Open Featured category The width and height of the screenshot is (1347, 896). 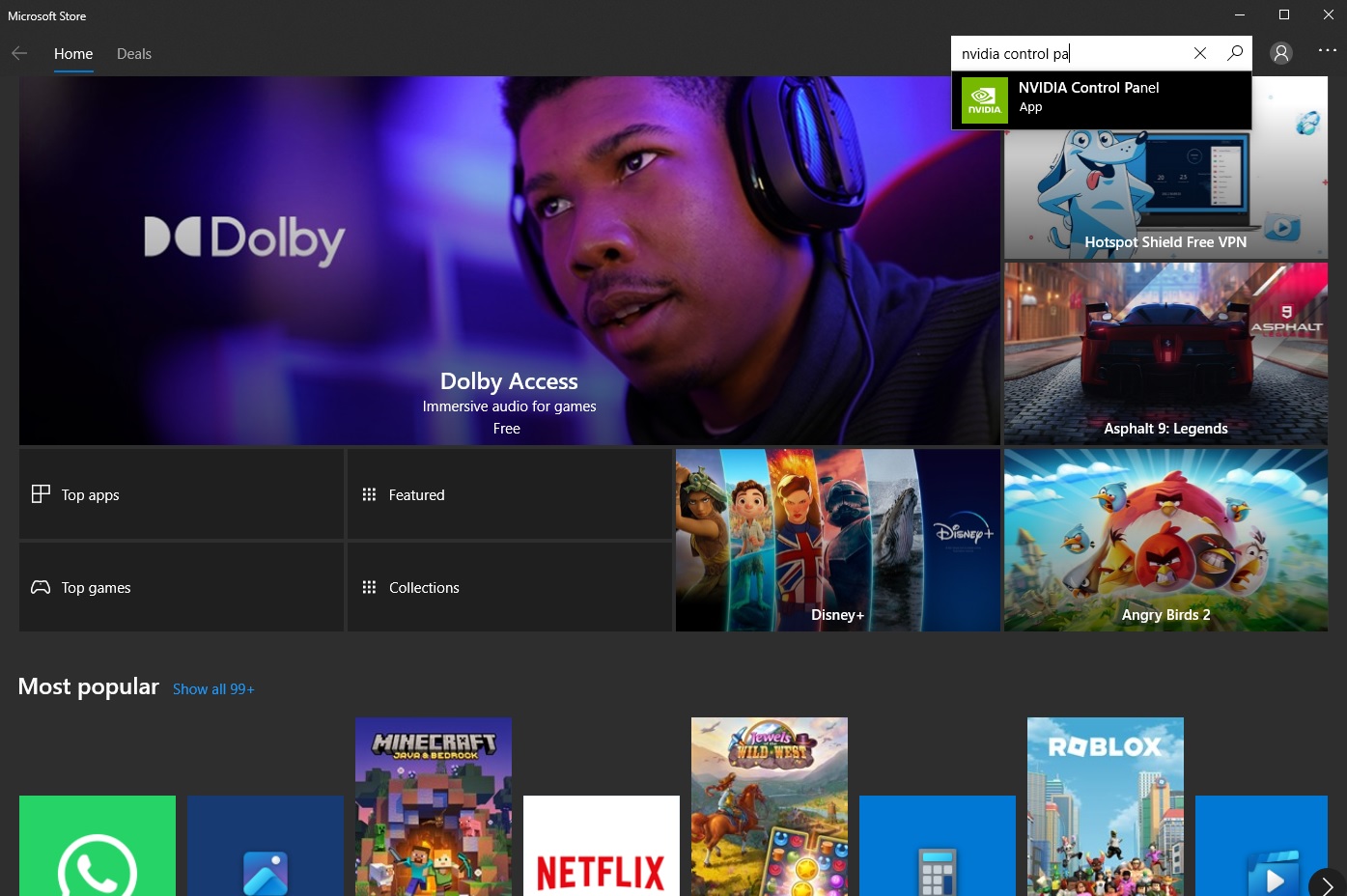(x=510, y=494)
